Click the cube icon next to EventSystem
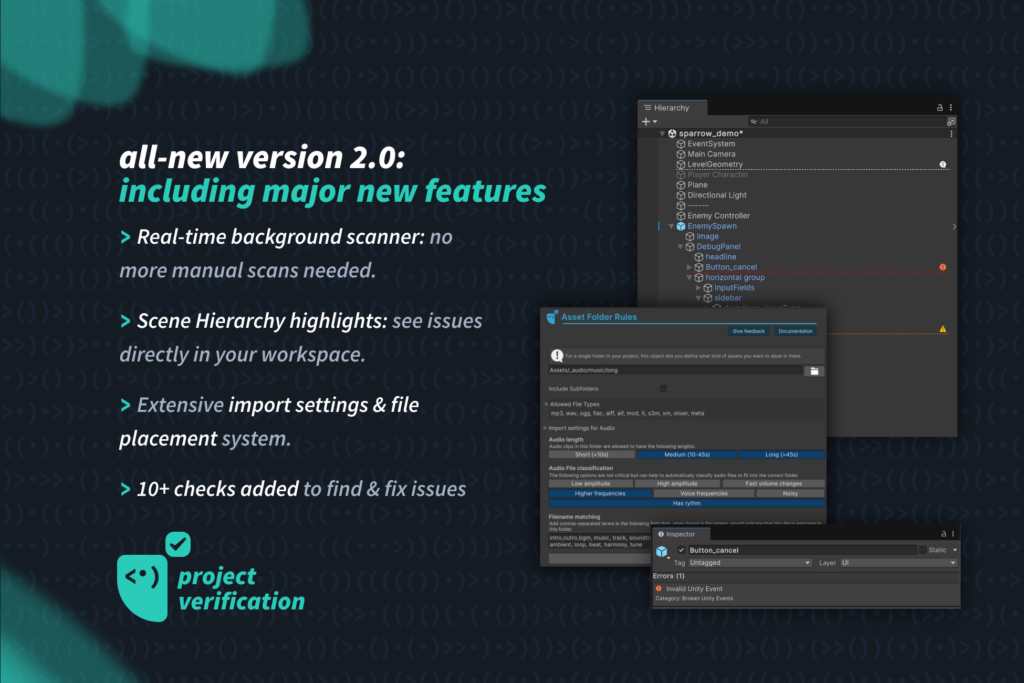This screenshot has height=683, width=1024. click(680, 144)
